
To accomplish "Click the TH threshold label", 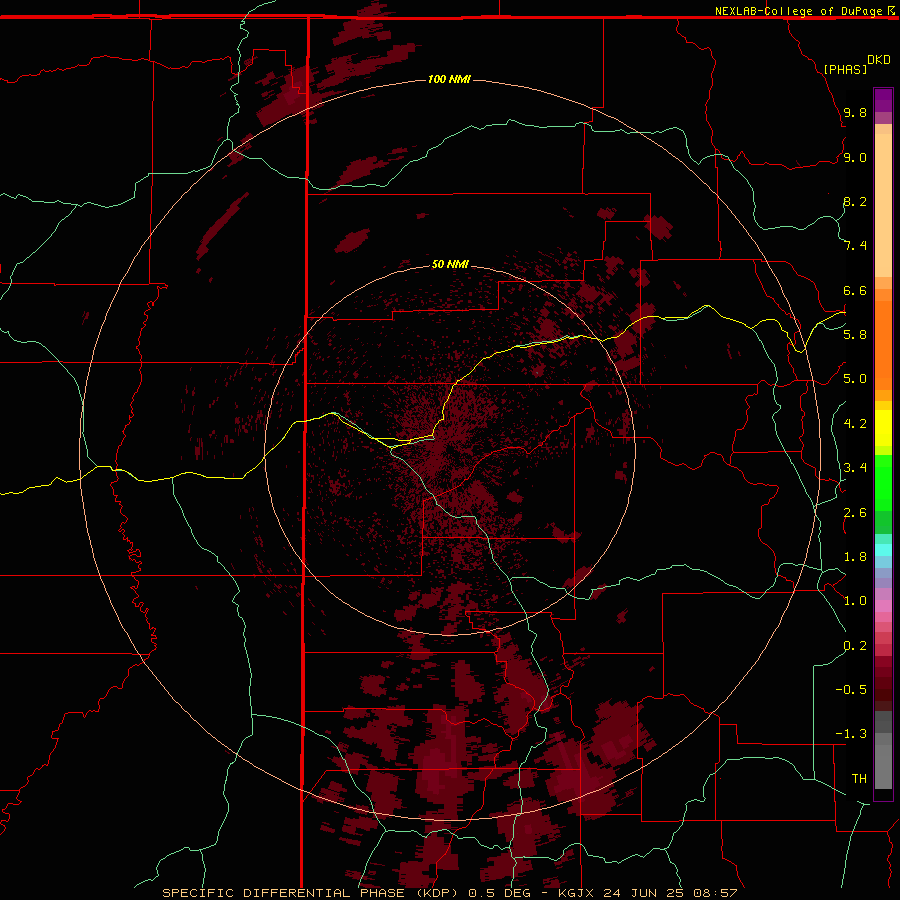I will [859, 779].
